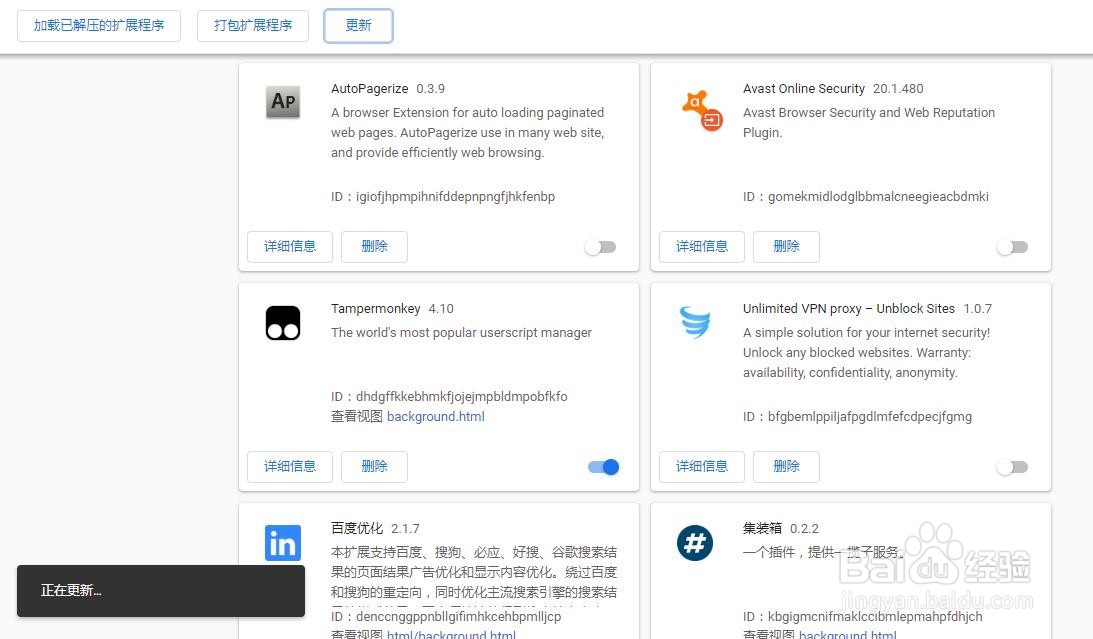Viewport: 1093px width, 639px height.
Task: Click the 百度优化 extension icon
Action: click(283, 543)
